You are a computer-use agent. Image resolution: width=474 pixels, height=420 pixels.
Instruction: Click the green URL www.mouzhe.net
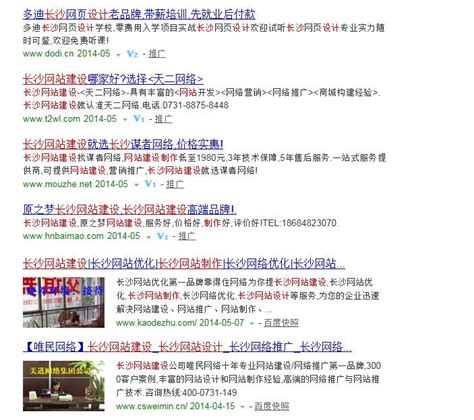pyautogui.click(x=57, y=184)
